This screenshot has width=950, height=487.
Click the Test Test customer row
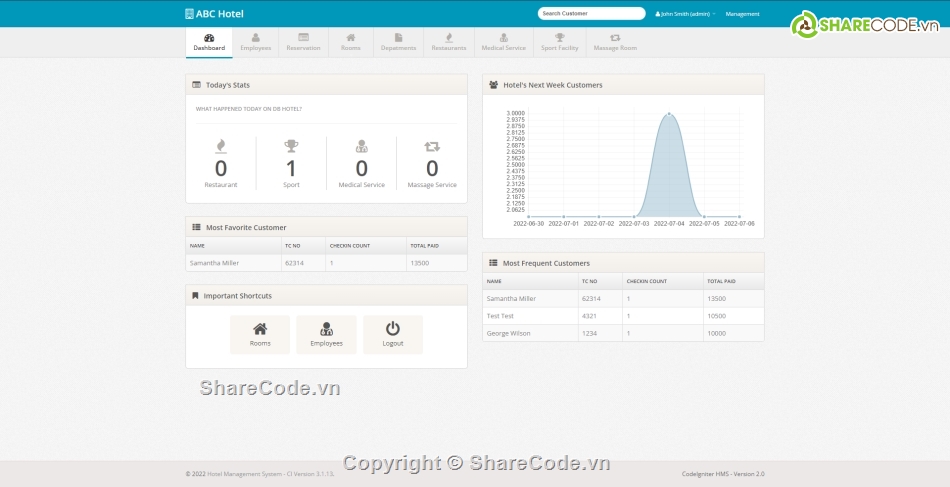tap(623, 316)
